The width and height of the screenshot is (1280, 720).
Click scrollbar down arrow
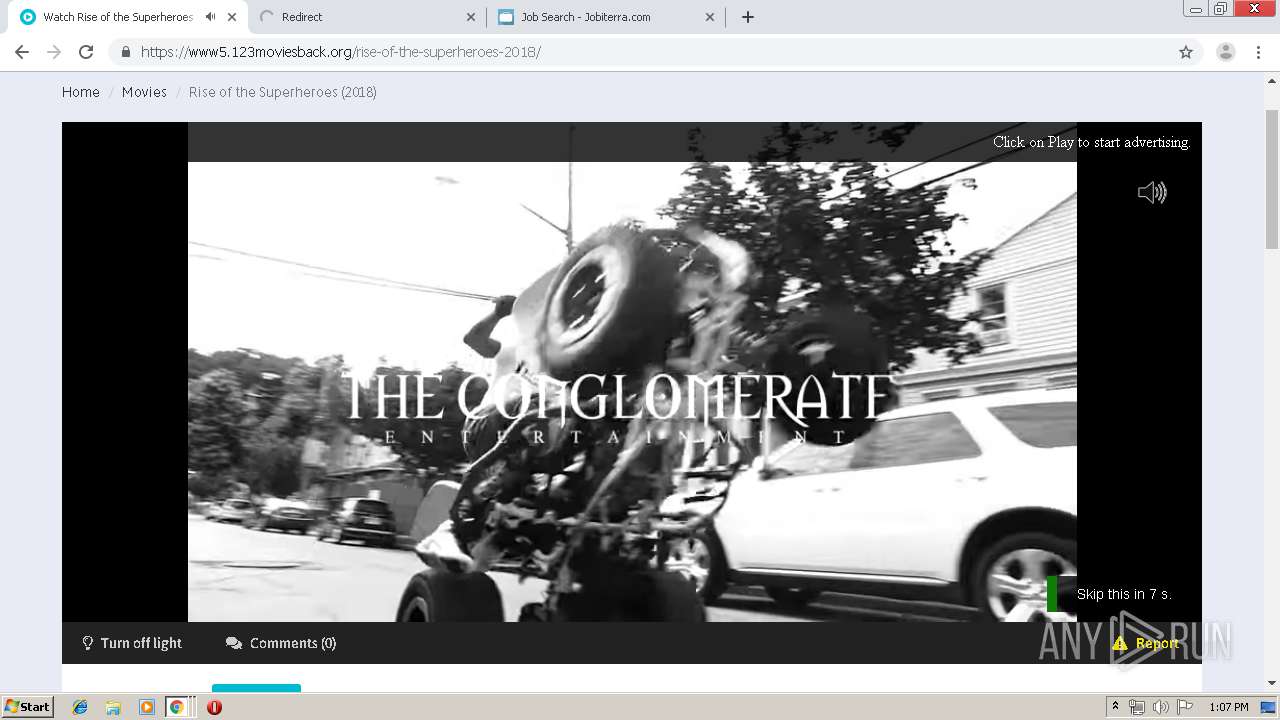(x=1272, y=683)
